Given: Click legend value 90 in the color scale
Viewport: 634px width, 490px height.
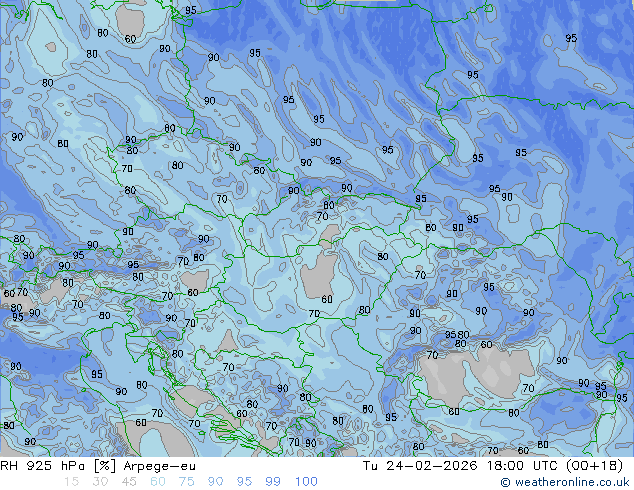Looking at the screenshot, I should pyautogui.click(x=215, y=482).
